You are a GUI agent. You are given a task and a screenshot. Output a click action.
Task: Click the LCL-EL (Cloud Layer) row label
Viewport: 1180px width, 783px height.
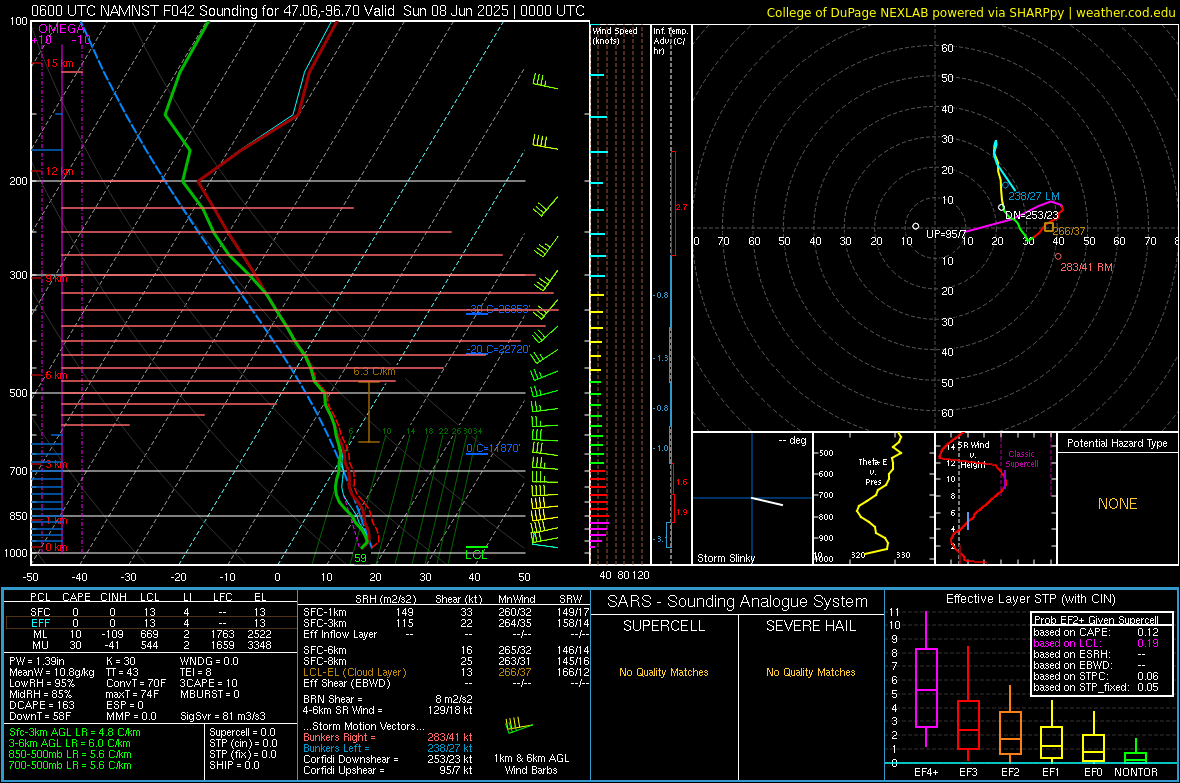click(354, 672)
